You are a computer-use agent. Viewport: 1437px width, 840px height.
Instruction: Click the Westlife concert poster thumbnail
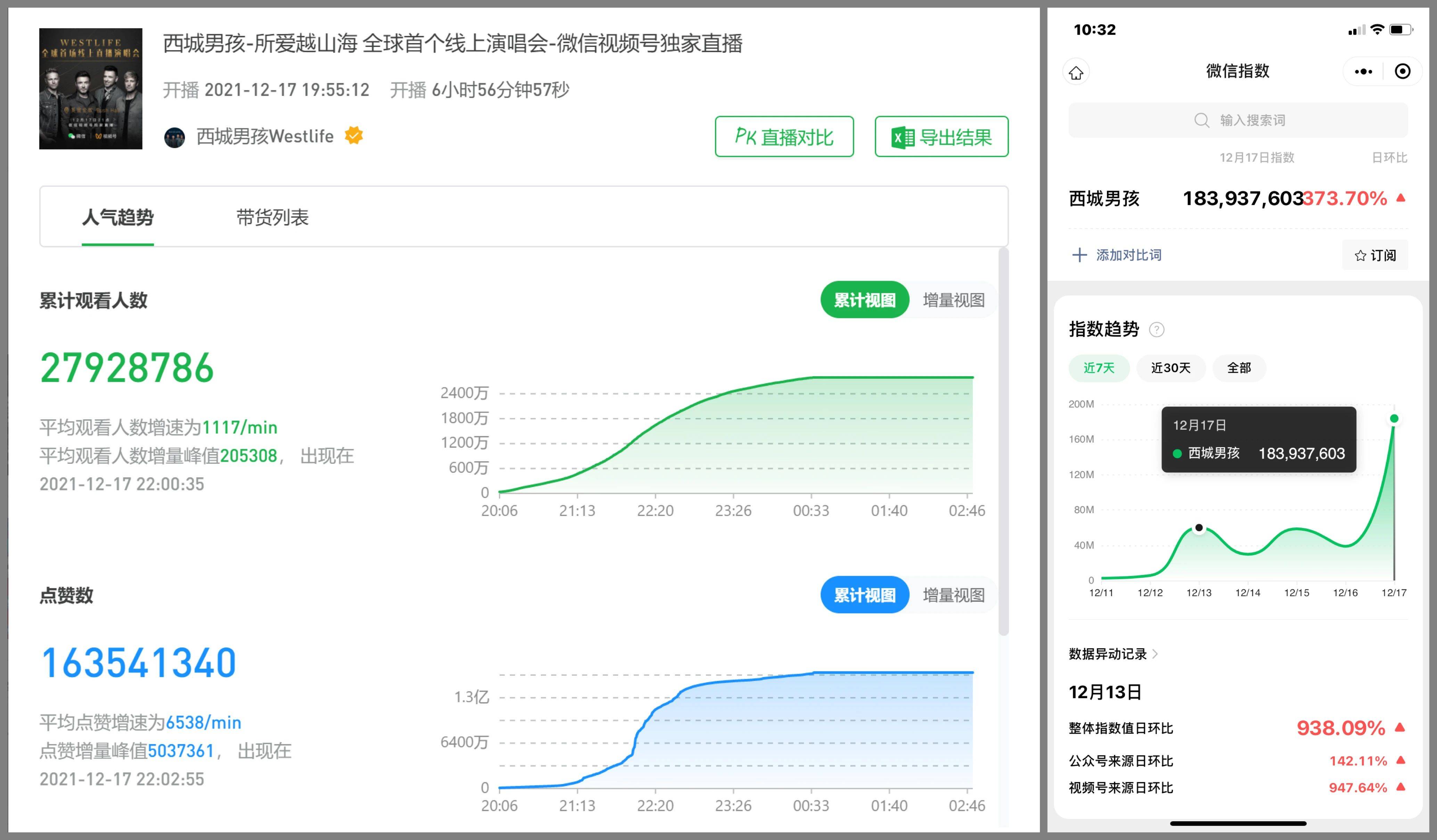point(91,88)
